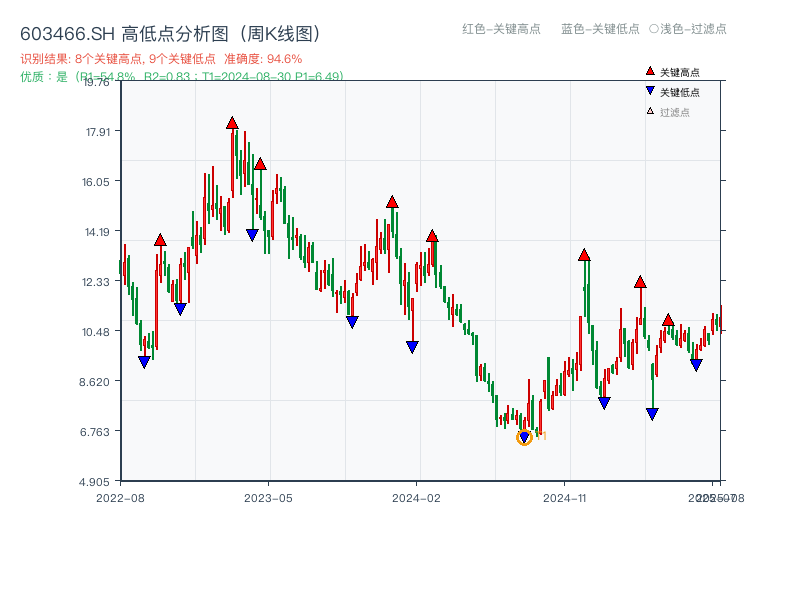Click the blue key-low triangle below the 2022-08 area
800x600 pixels.
[143, 362]
